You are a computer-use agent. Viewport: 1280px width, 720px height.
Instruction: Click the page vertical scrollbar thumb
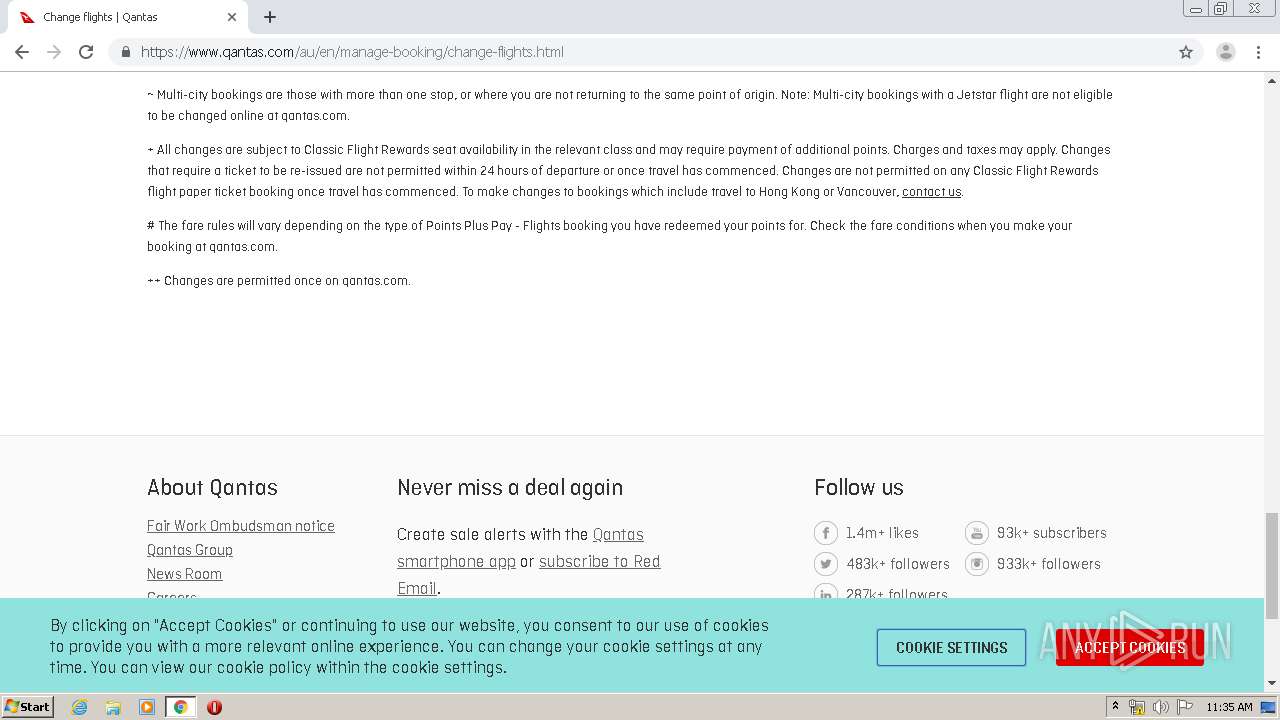click(x=1272, y=566)
